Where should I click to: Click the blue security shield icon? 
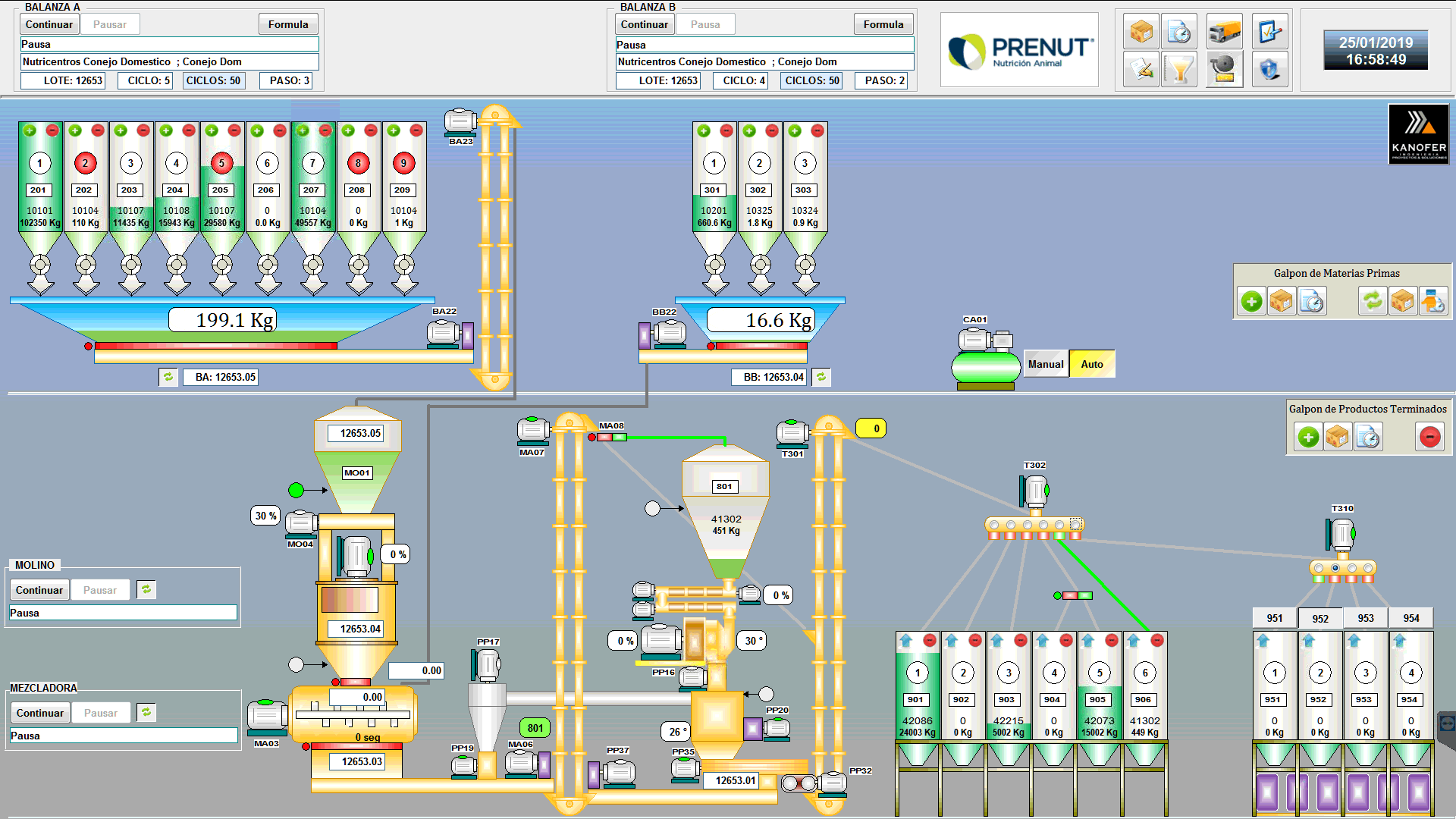pos(1269,70)
